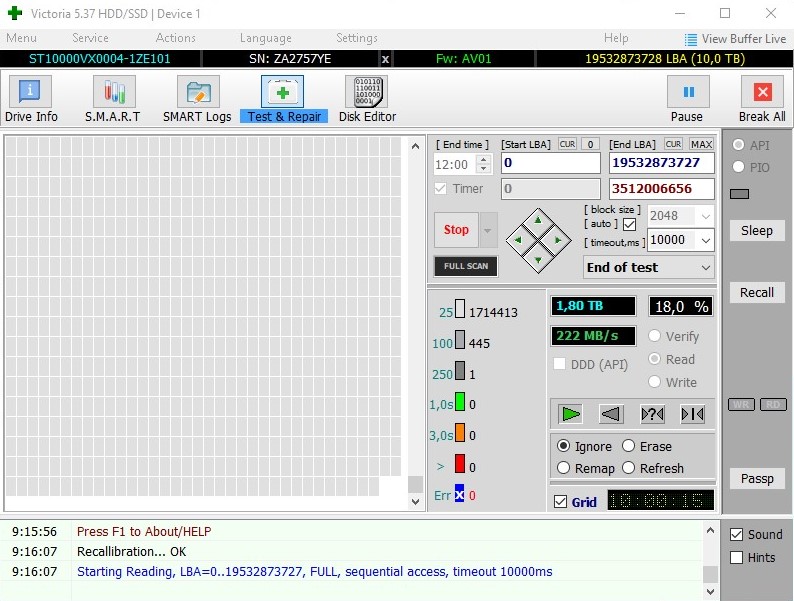This screenshot has width=794, height=601.
Task: Open the Drive Info panel
Action: point(31,99)
